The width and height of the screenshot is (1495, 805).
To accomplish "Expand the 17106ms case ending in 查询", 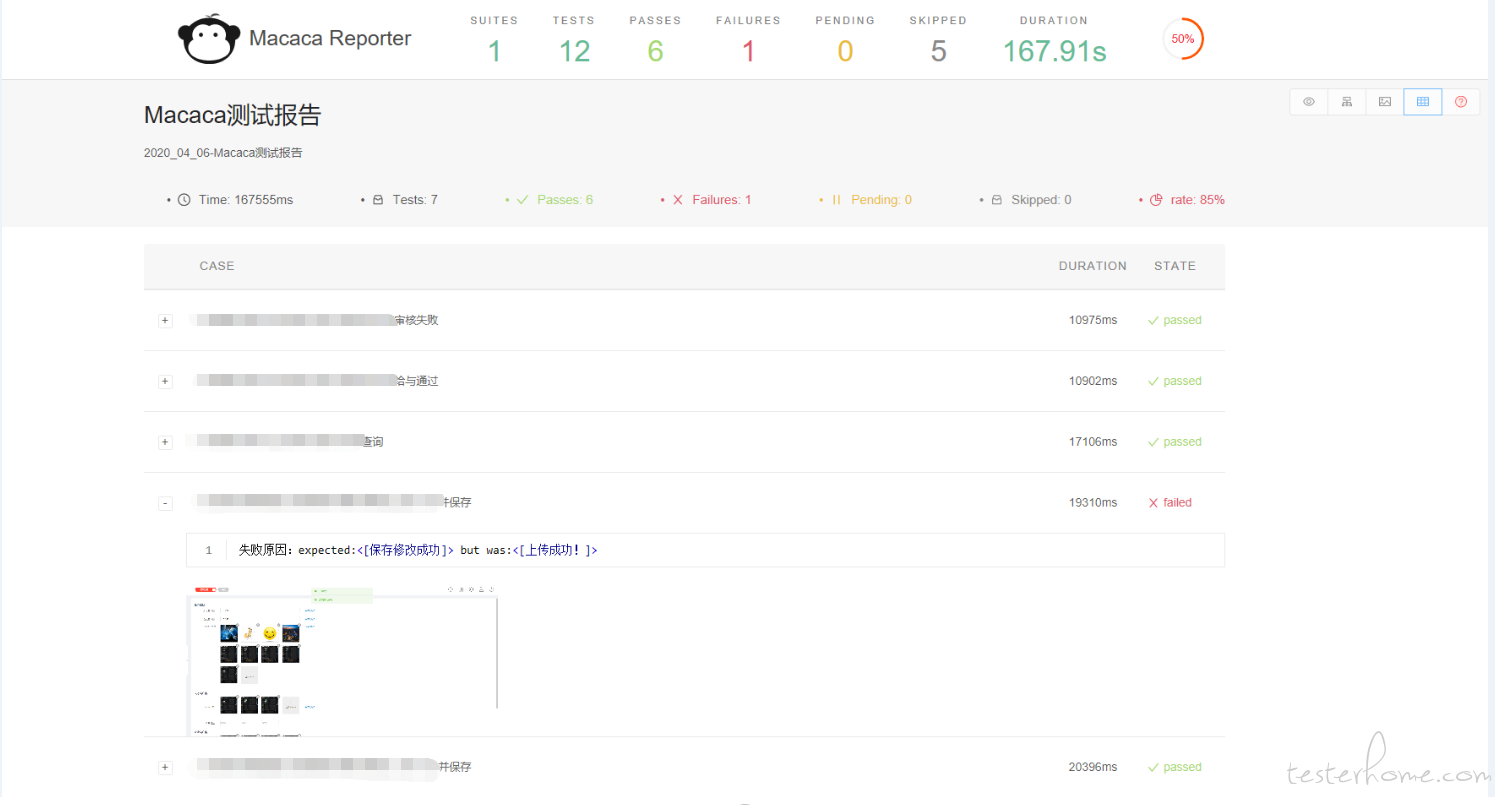I will [165, 442].
